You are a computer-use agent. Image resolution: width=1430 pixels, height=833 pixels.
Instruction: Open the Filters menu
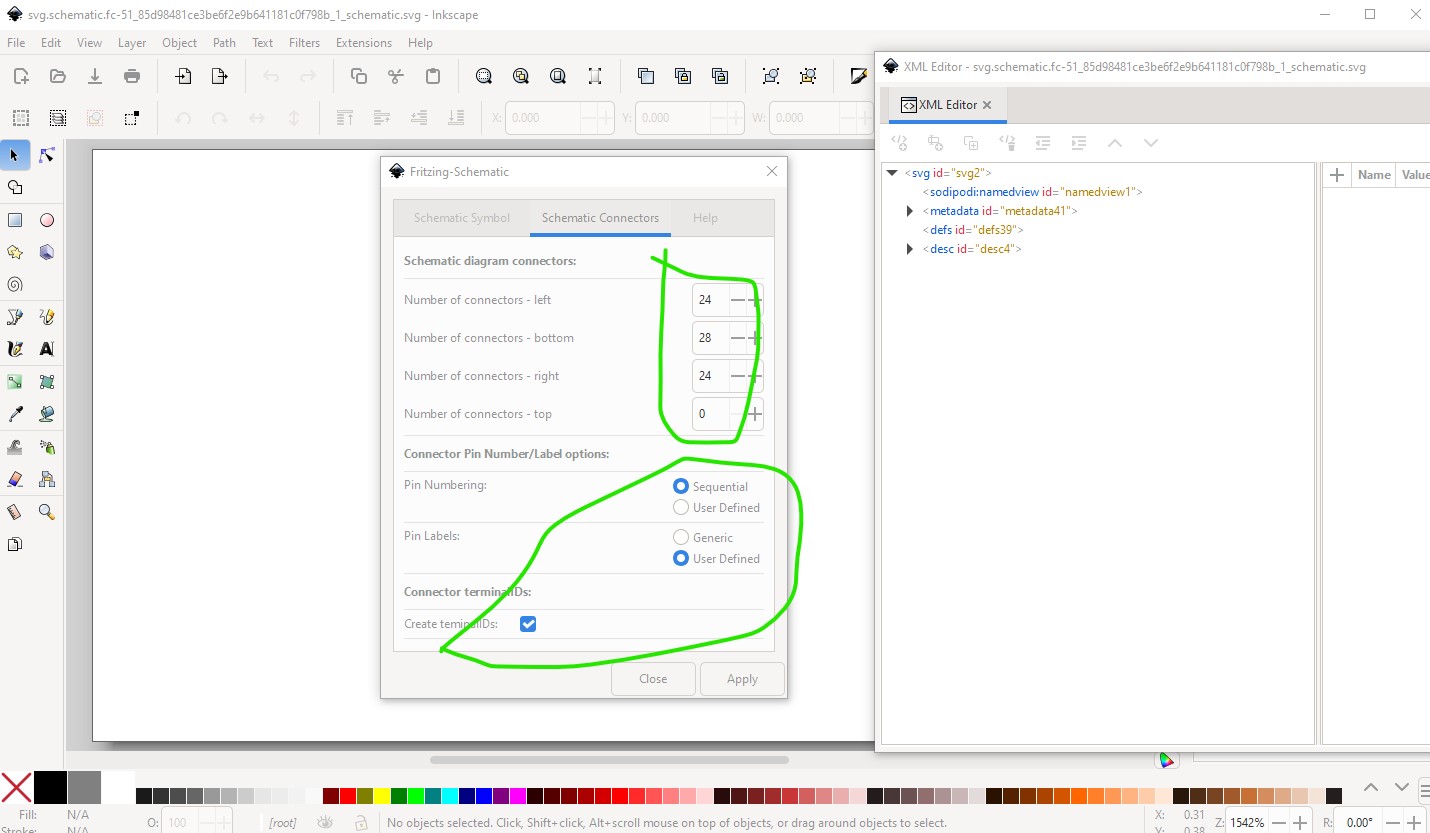(x=304, y=43)
